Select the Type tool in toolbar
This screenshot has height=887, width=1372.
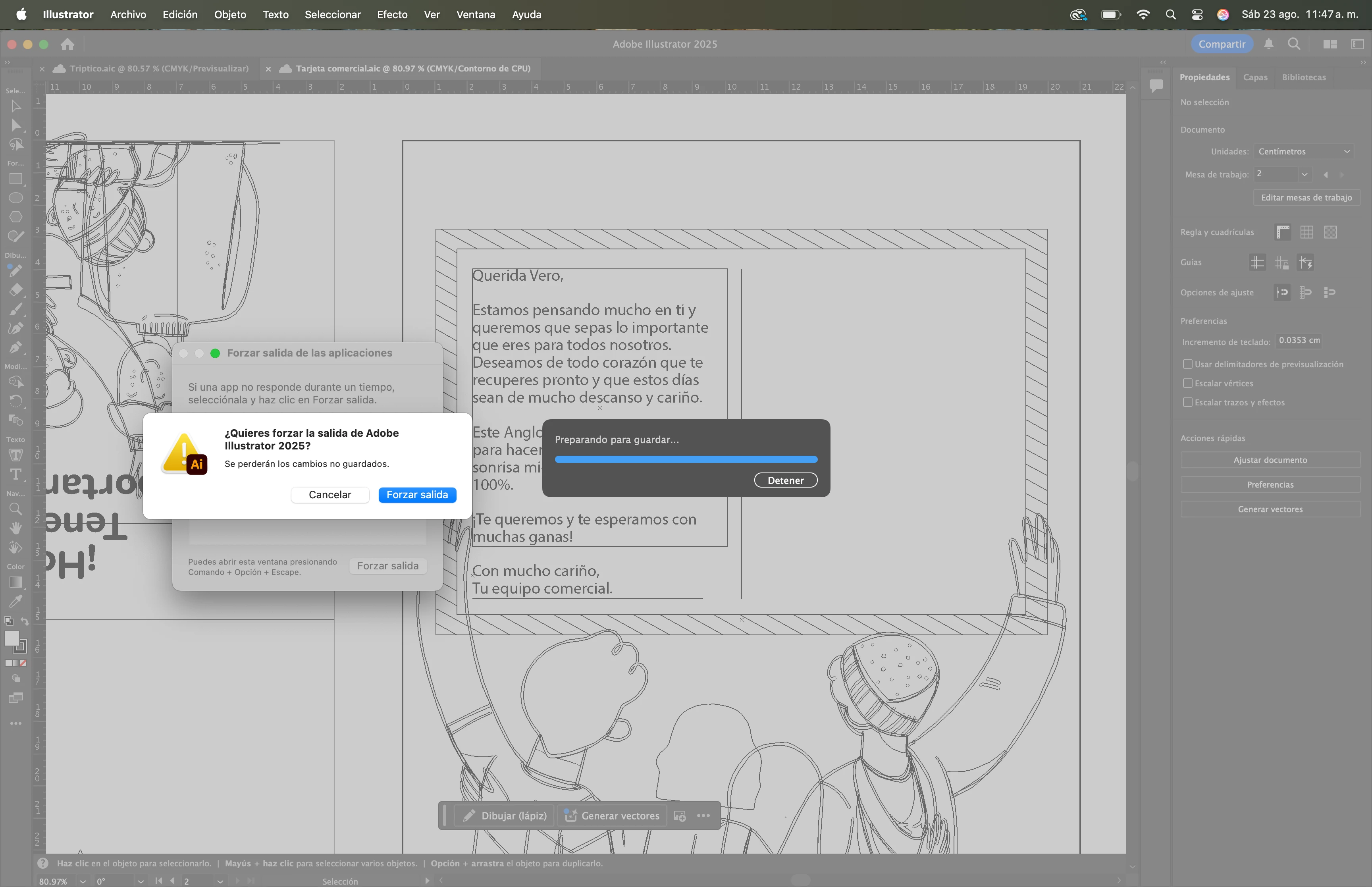(x=15, y=474)
